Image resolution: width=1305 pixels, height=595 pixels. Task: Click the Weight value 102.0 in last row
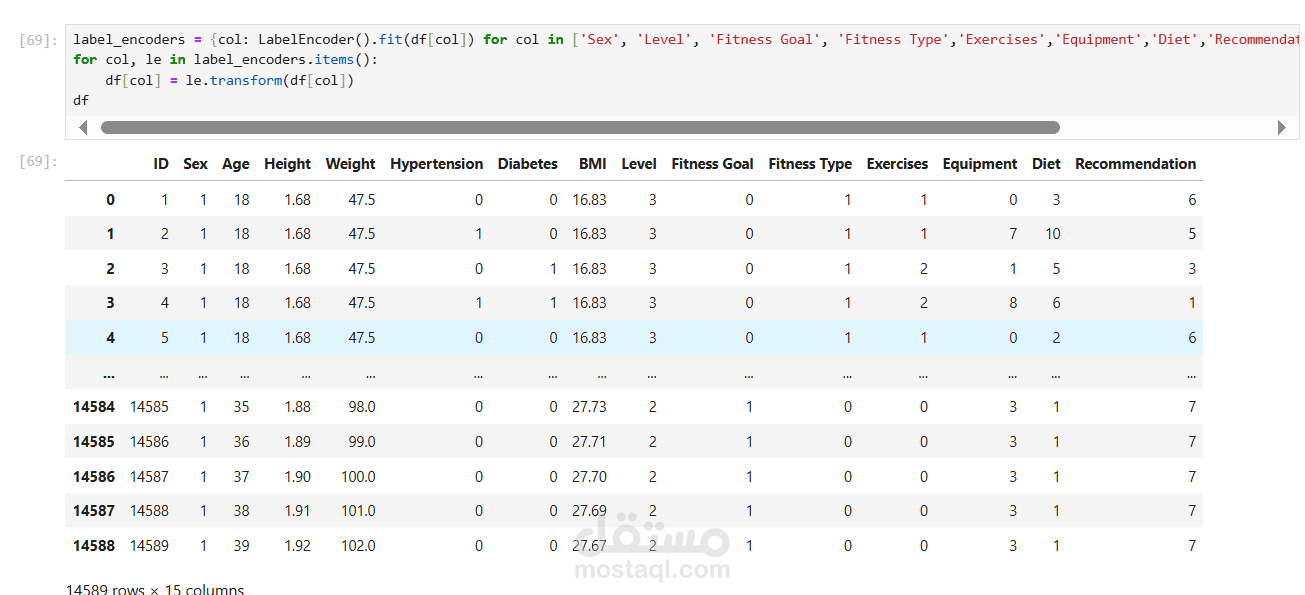[358, 546]
